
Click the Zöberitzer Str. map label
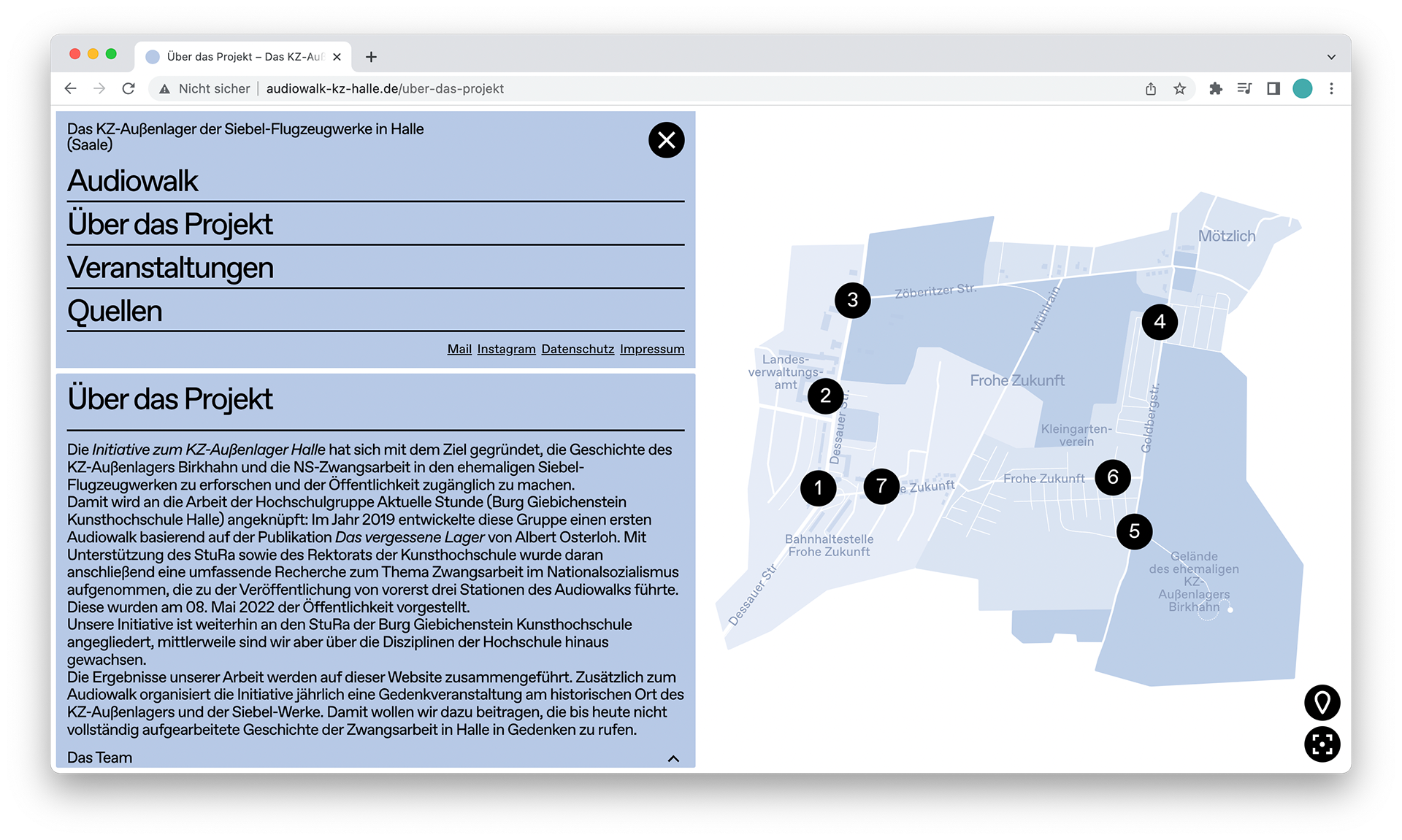pyautogui.click(x=935, y=290)
